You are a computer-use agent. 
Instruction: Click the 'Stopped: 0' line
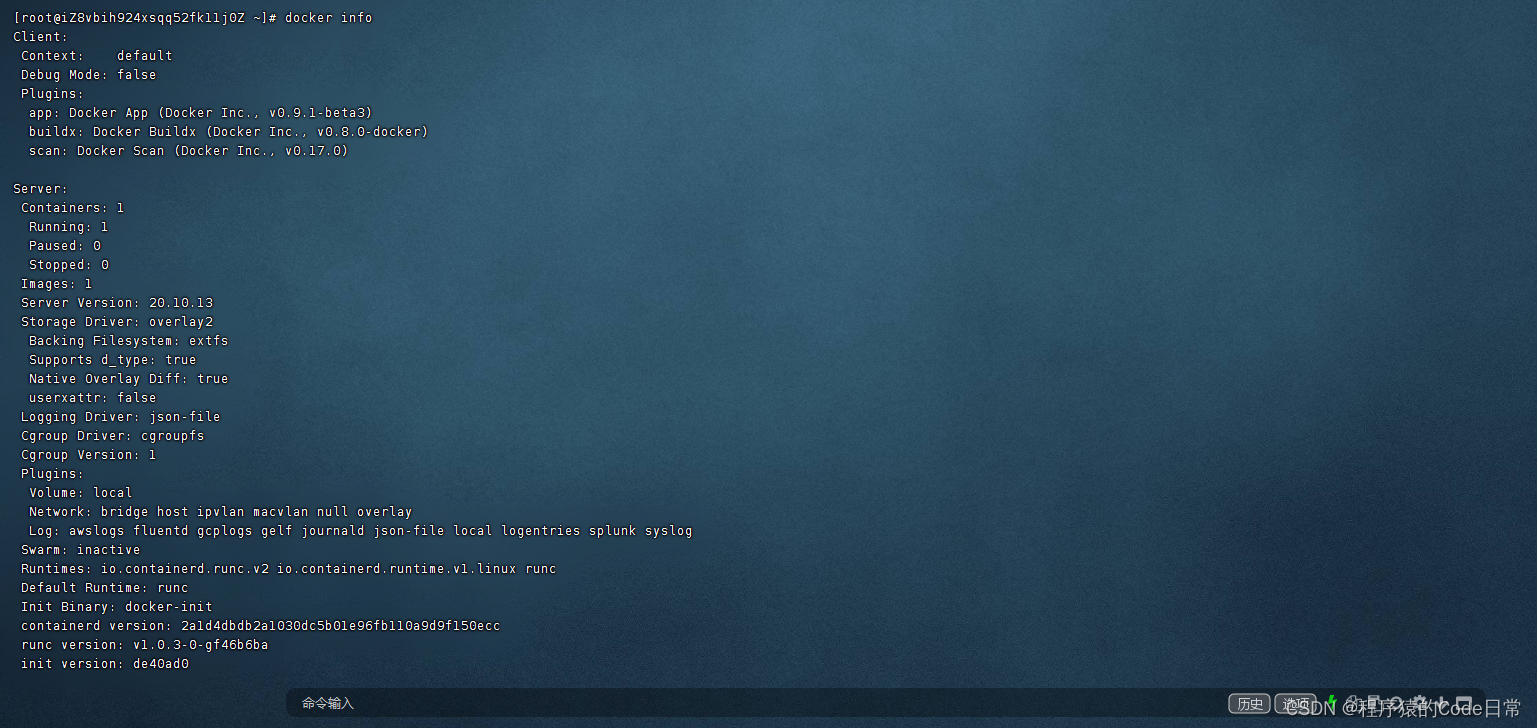point(69,265)
